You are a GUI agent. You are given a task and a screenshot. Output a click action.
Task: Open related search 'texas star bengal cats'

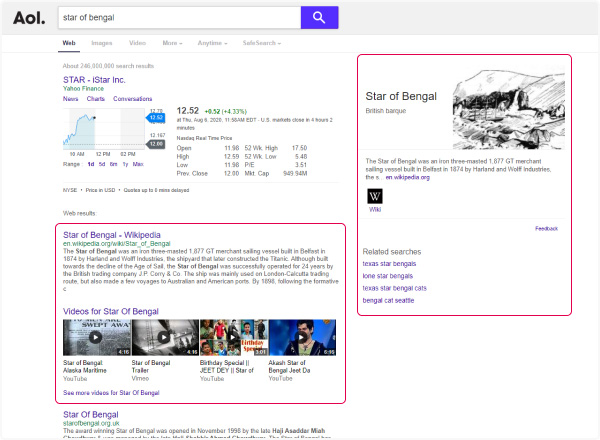(x=395, y=288)
